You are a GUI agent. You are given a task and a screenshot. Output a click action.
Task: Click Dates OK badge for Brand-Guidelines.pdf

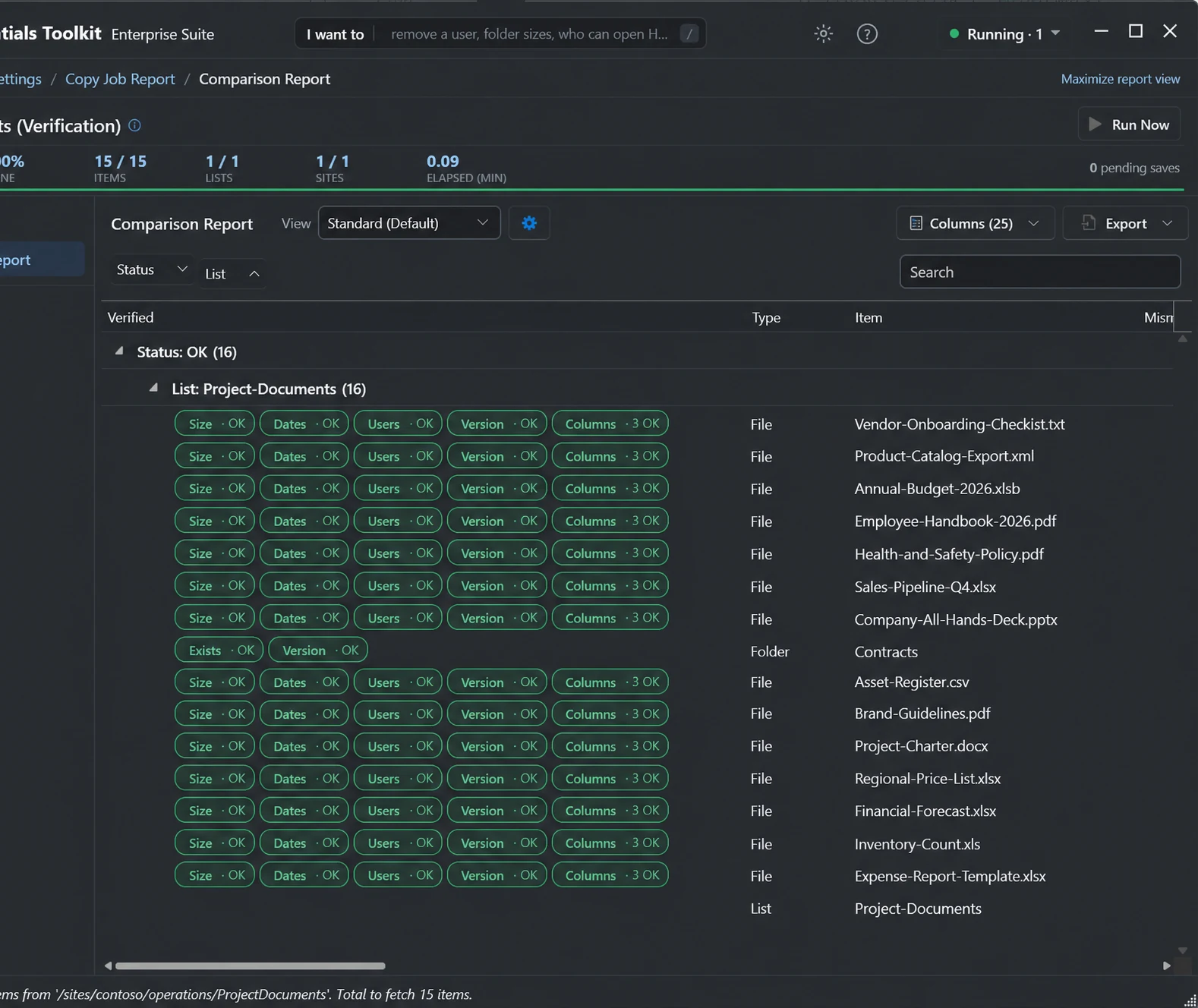coord(304,713)
